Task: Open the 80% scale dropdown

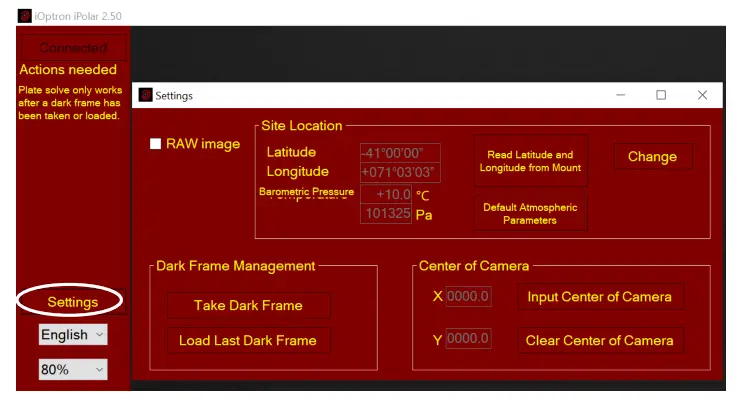Action: pos(73,369)
